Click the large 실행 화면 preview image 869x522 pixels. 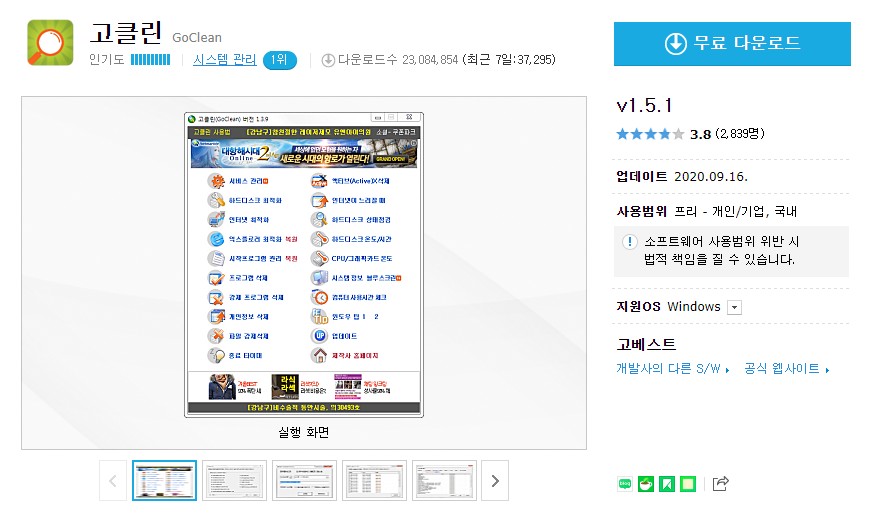(304, 265)
